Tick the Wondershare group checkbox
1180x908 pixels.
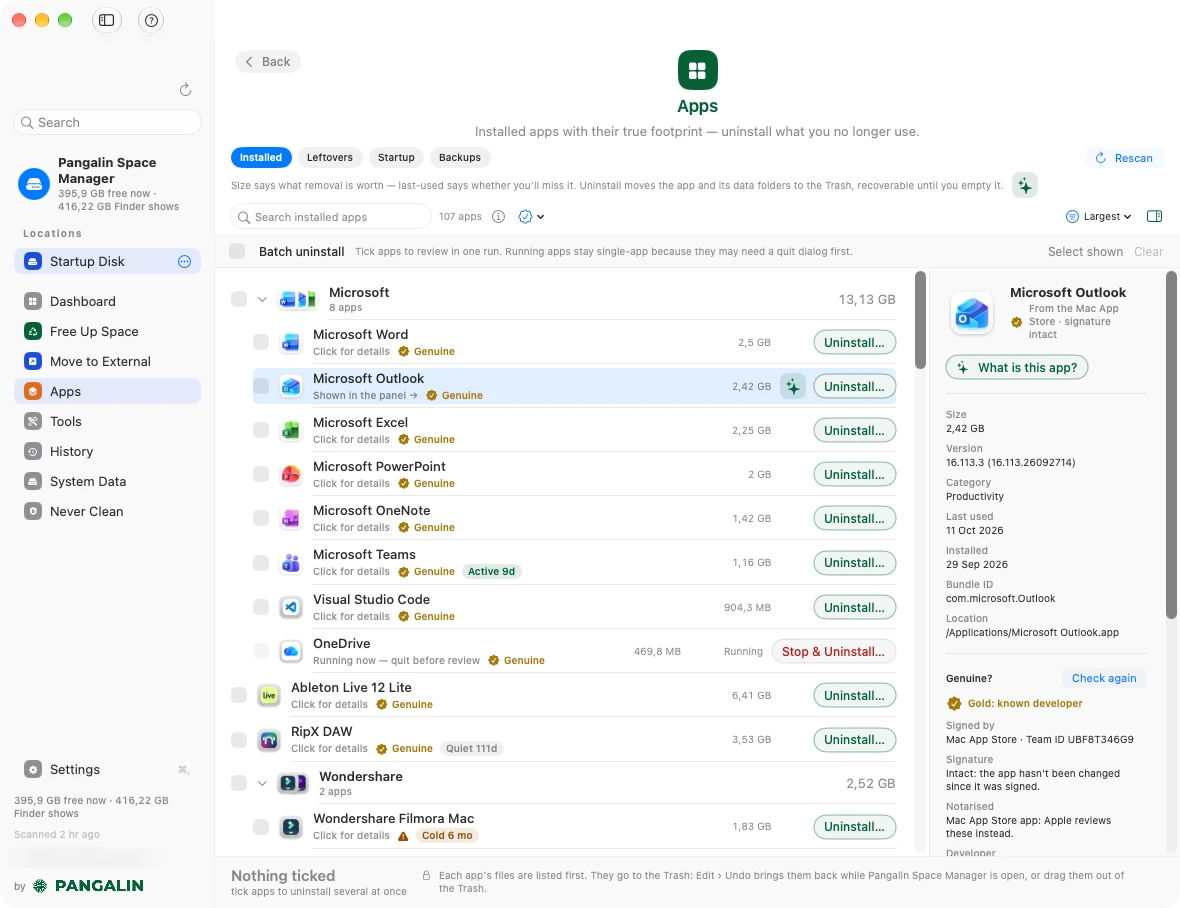pyautogui.click(x=239, y=783)
